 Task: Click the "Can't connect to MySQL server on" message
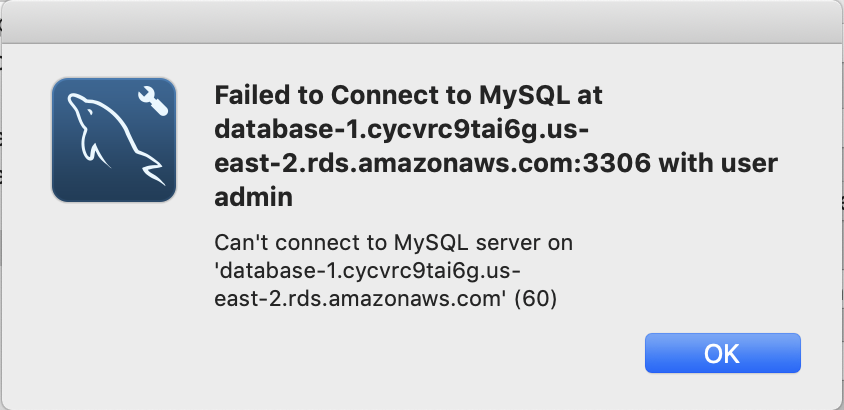point(393,243)
